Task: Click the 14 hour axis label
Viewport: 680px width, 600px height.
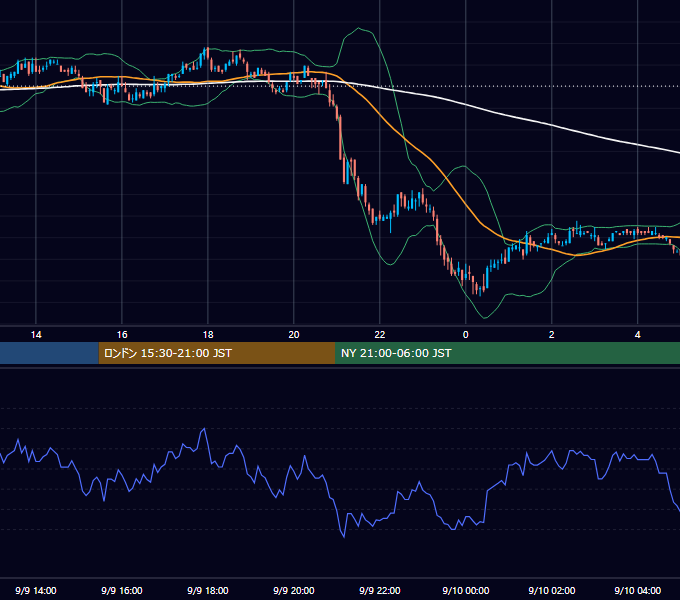Action: coord(36,335)
